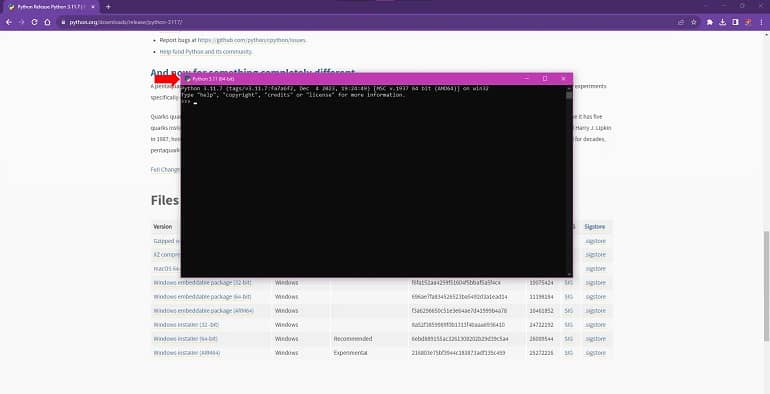Go forward in the Chrome browser
The height and width of the screenshot is (394, 770).
pos(22,22)
